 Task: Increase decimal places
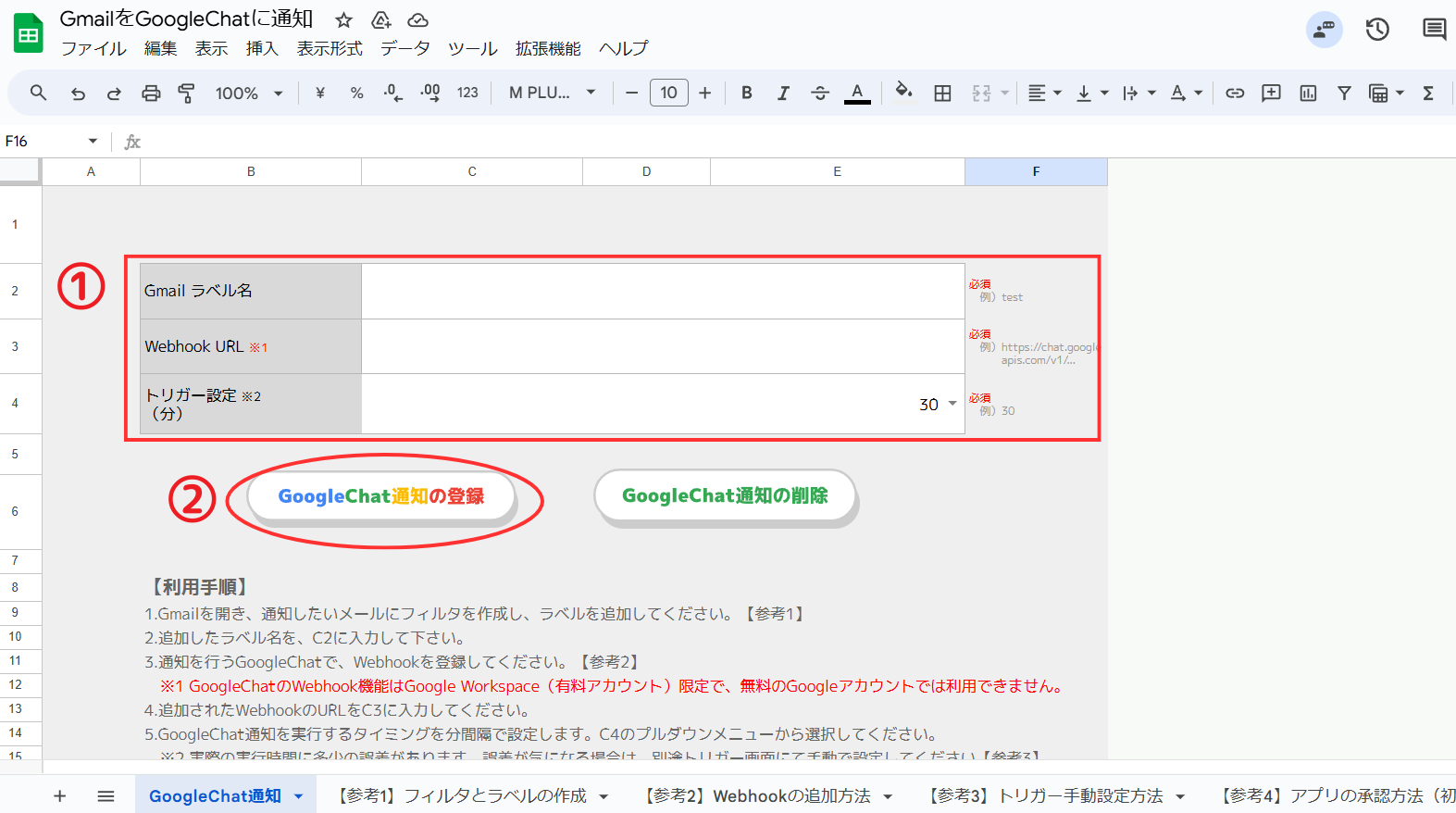pyautogui.click(x=430, y=93)
